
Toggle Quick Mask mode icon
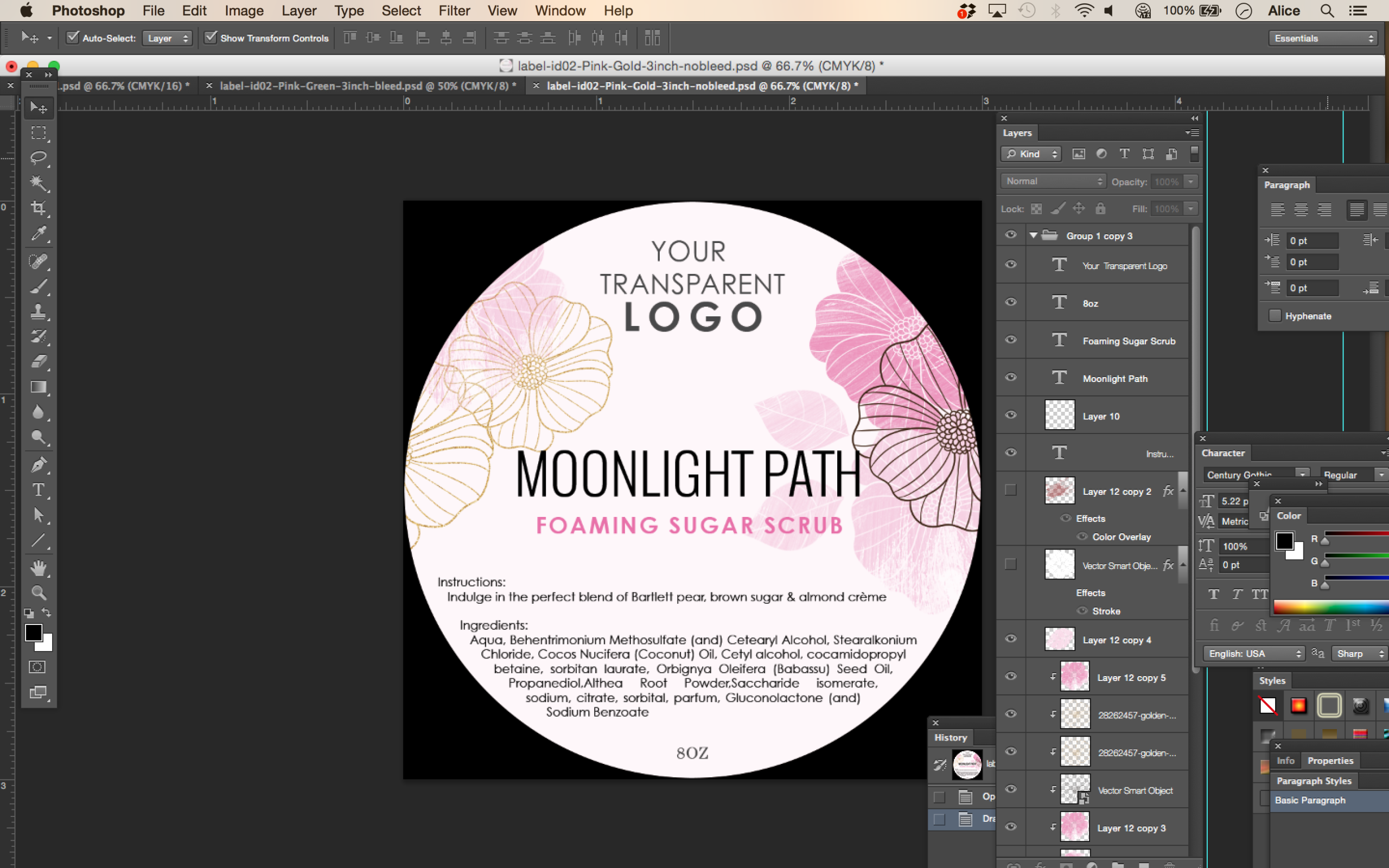37,667
